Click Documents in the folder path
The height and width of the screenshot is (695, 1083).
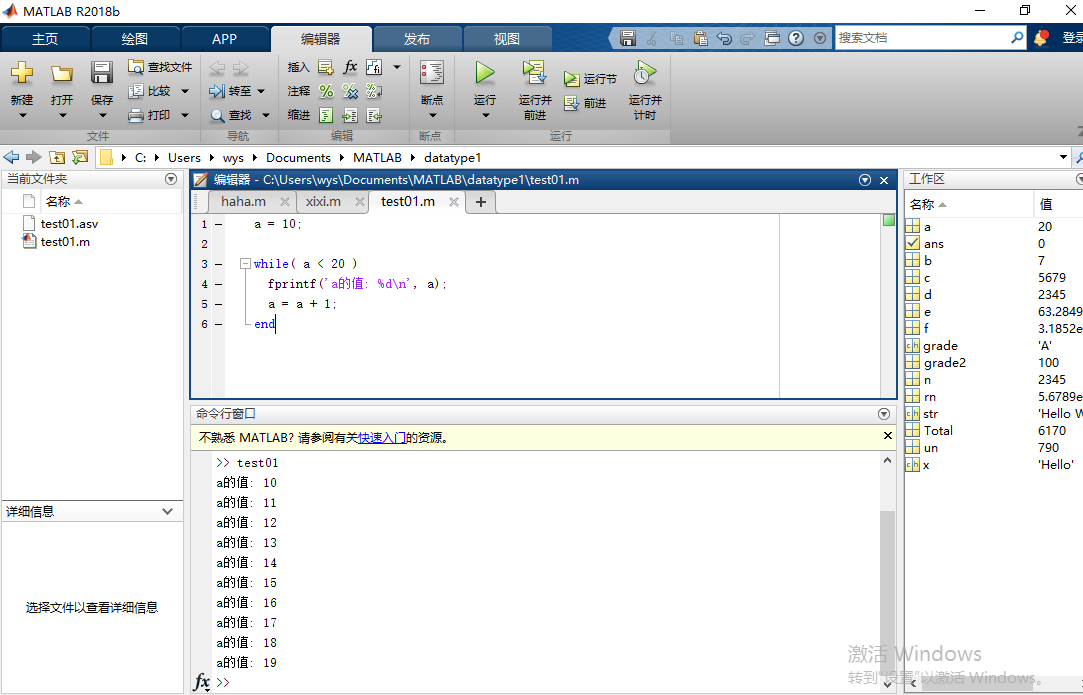pos(298,158)
